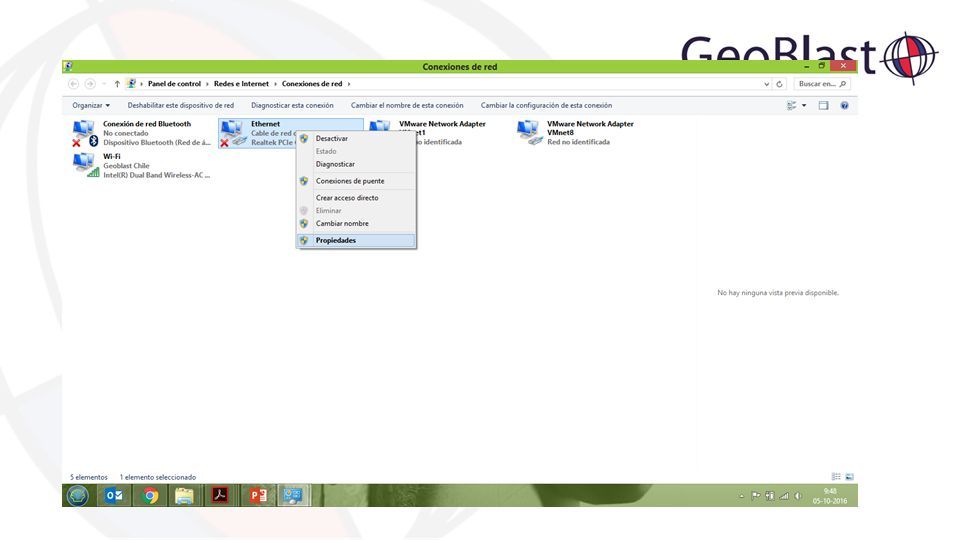The height and width of the screenshot is (540, 960).
Task: Click the help question mark icon
Action: click(844, 105)
